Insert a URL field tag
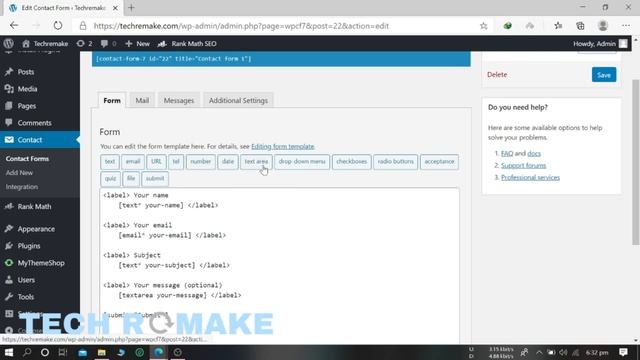This screenshot has height=360, width=640. [x=156, y=162]
